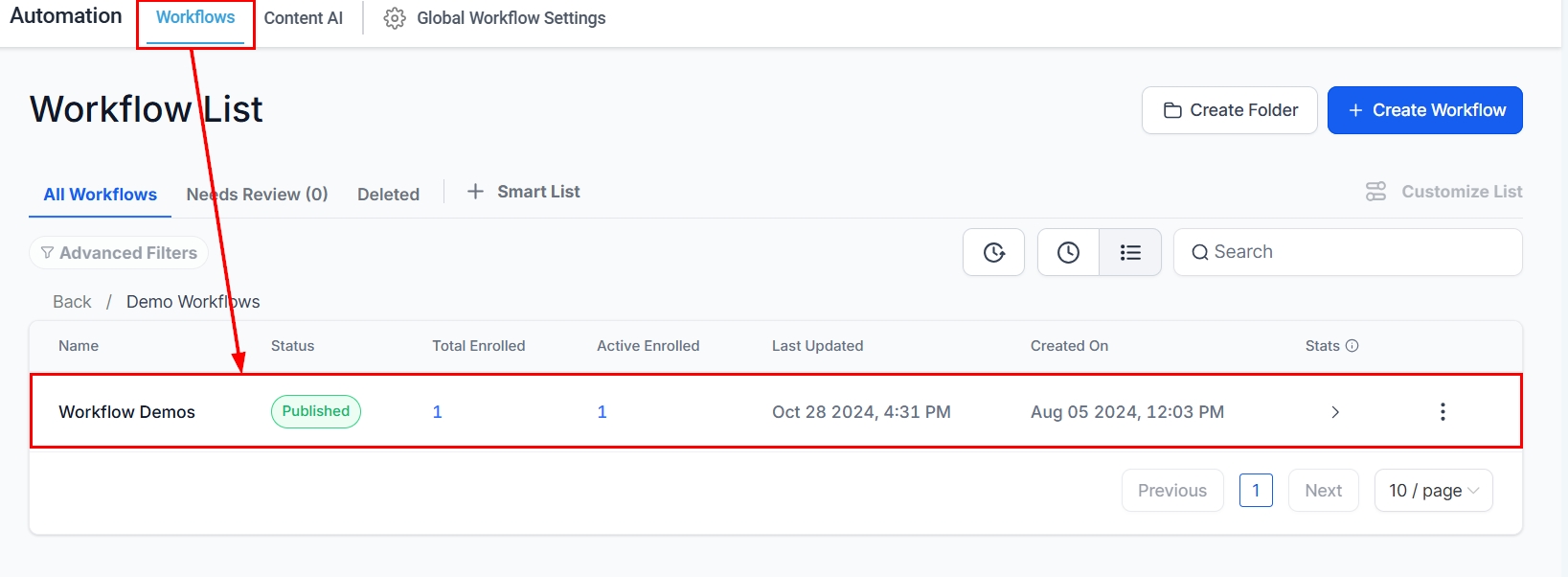Click the Create Workflow button
Viewport: 1568px width, 577px height.
1424,110
